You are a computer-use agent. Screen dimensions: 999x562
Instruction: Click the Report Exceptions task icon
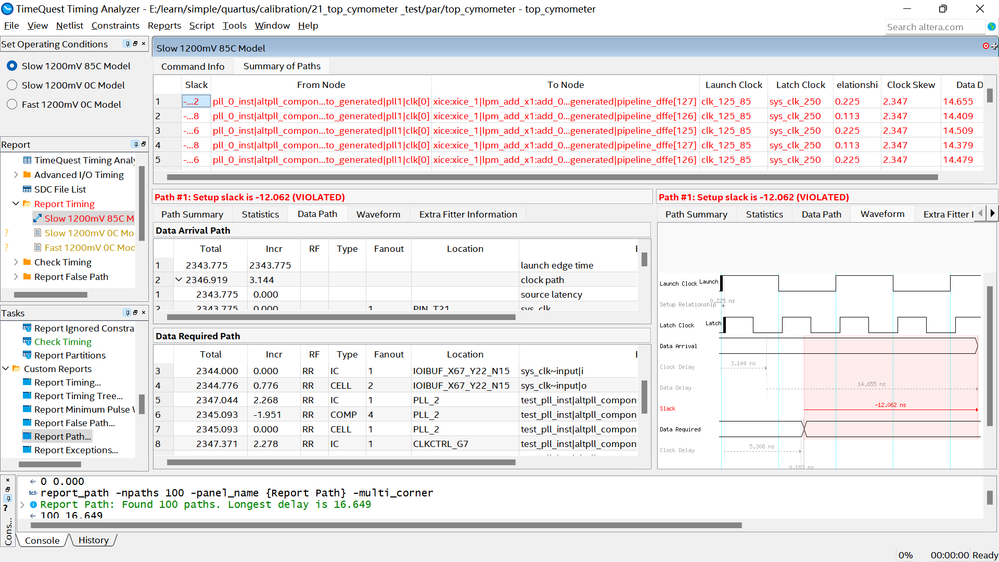26,450
